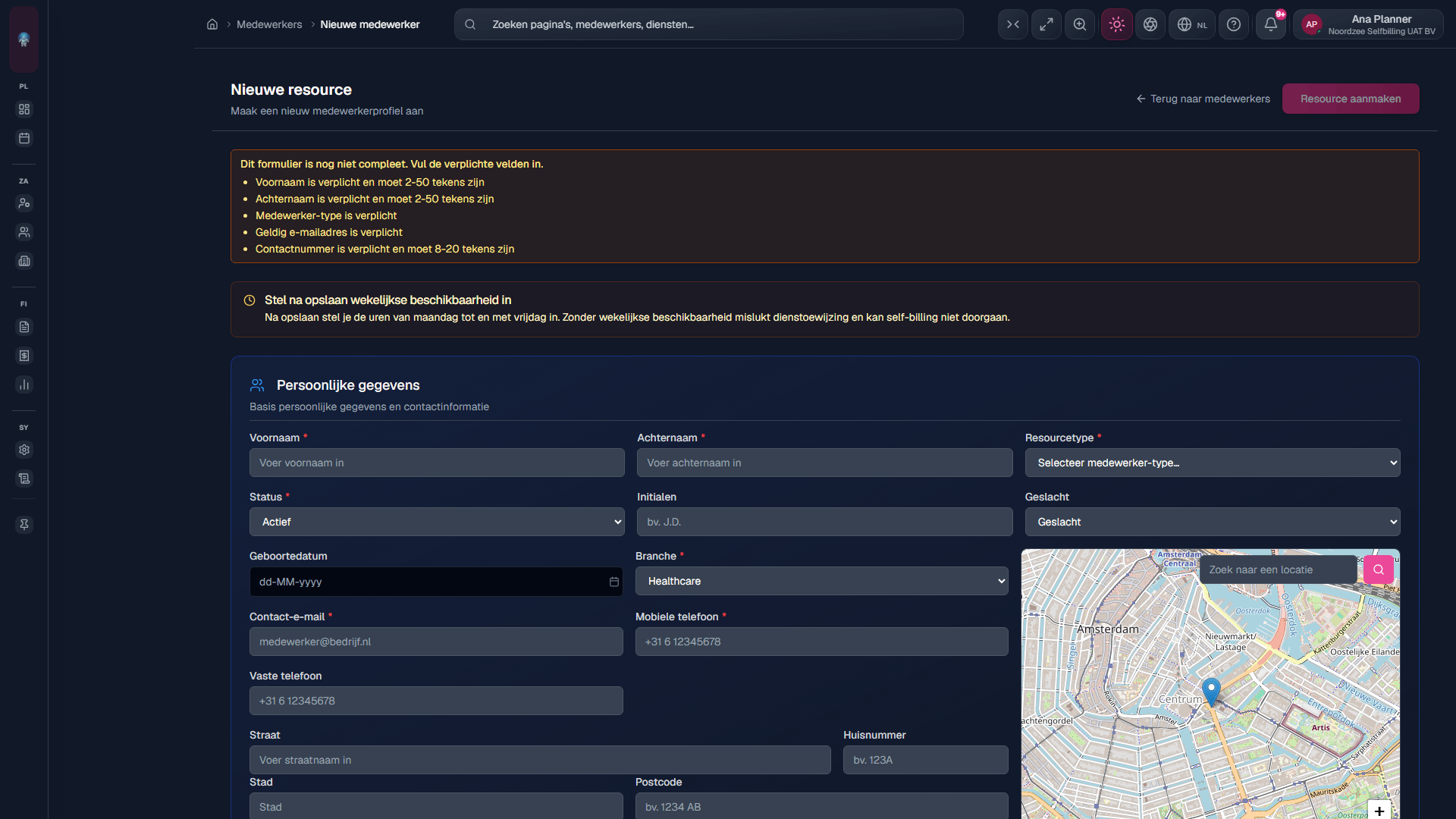Click the Resource aanmaken button

(x=1351, y=99)
